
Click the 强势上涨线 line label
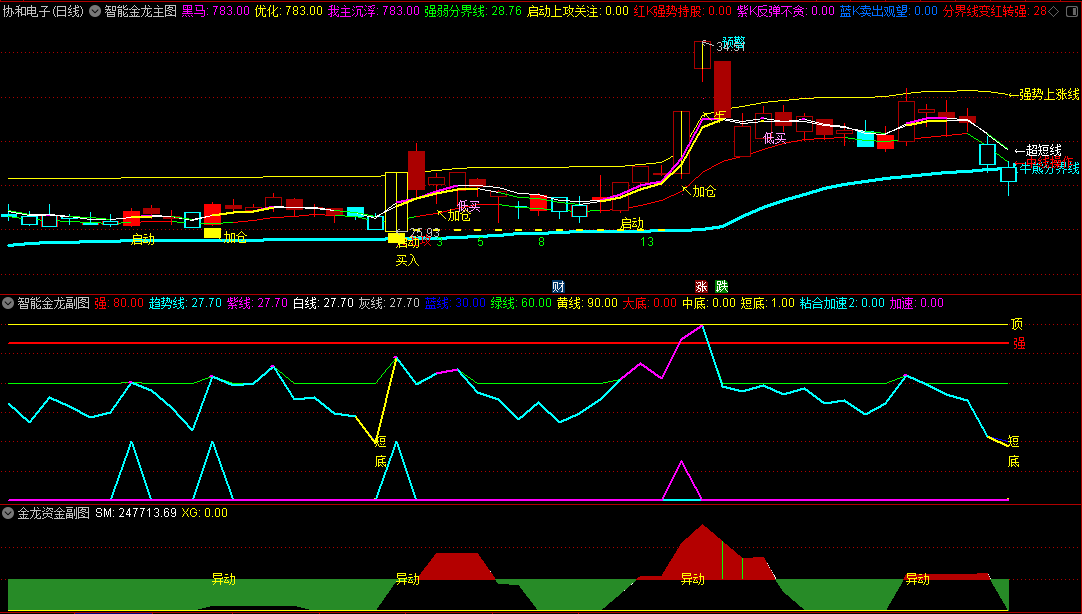[x=1045, y=95]
